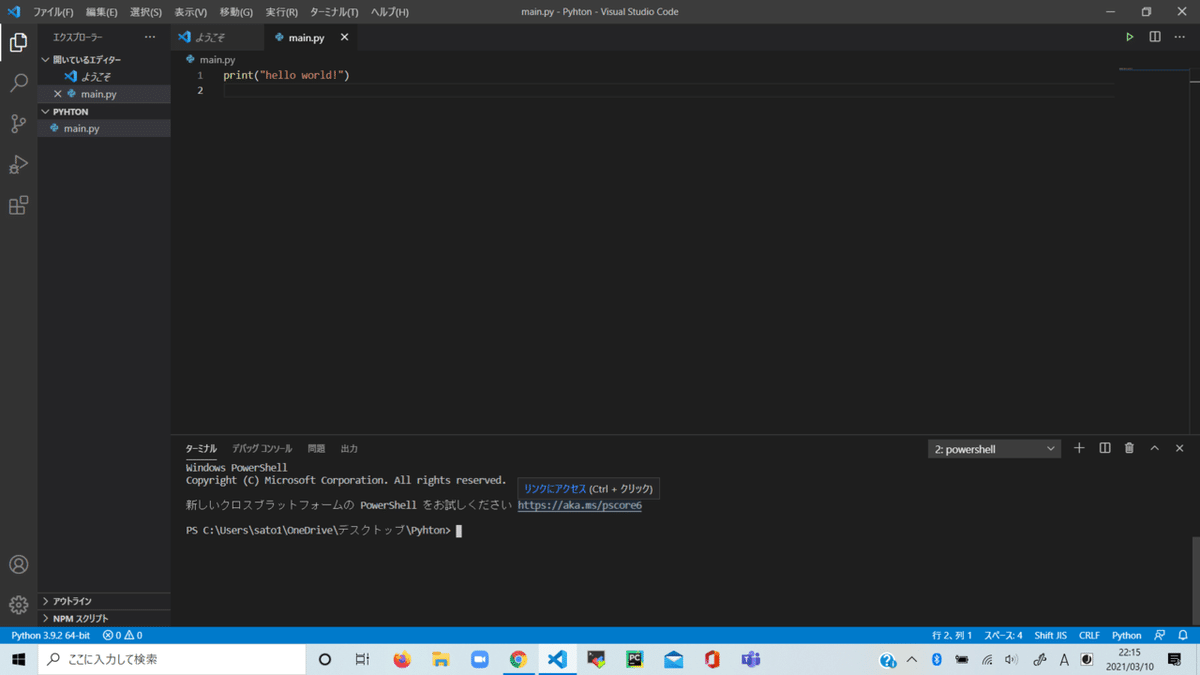Open the Explorer view in activity bar
The height and width of the screenshot is (675, 1200).
(x=18, y=42)
